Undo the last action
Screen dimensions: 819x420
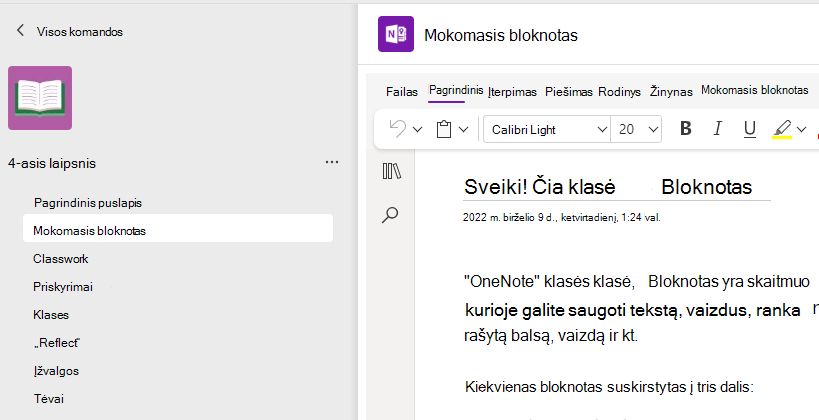coord(397,129)
